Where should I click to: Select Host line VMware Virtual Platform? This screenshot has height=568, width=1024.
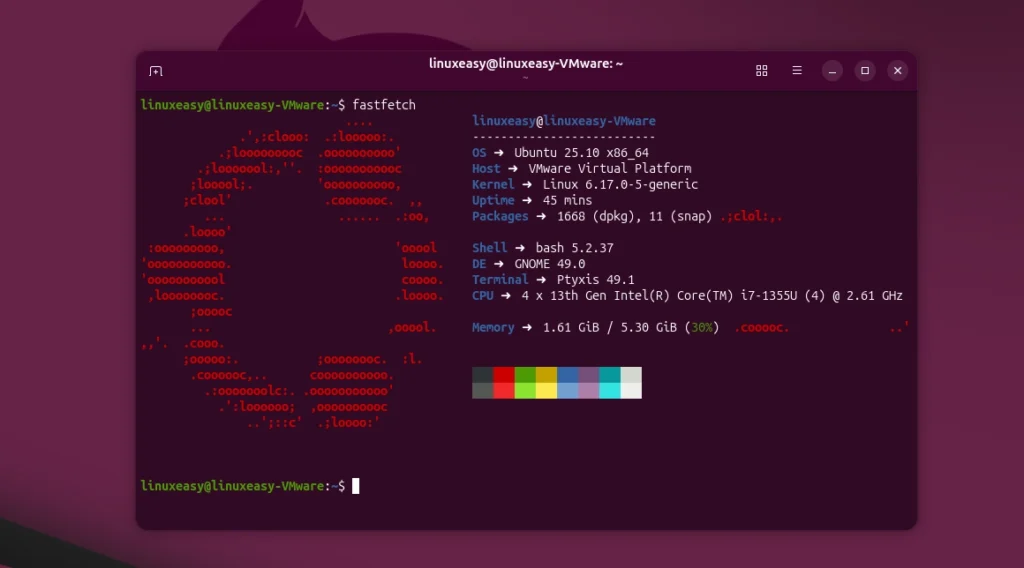pos(582,168)
